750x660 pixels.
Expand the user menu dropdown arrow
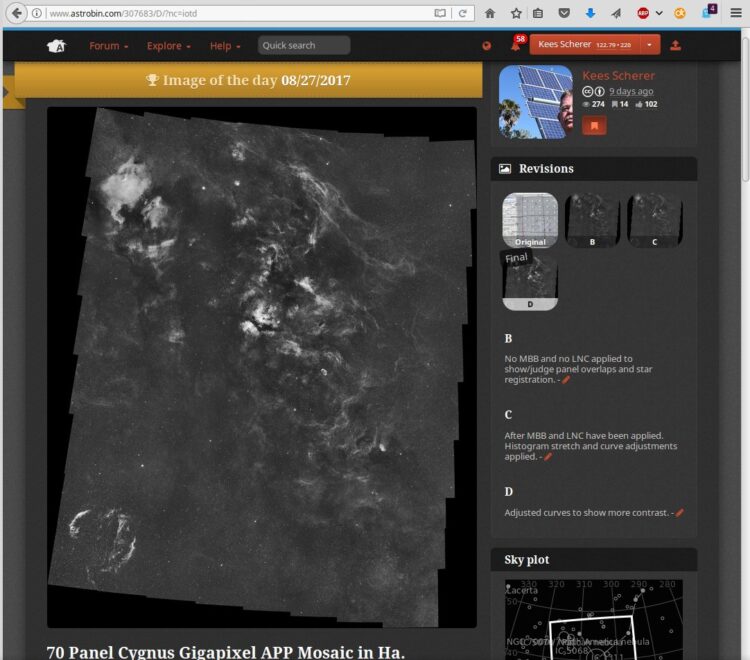coord(650,45)
